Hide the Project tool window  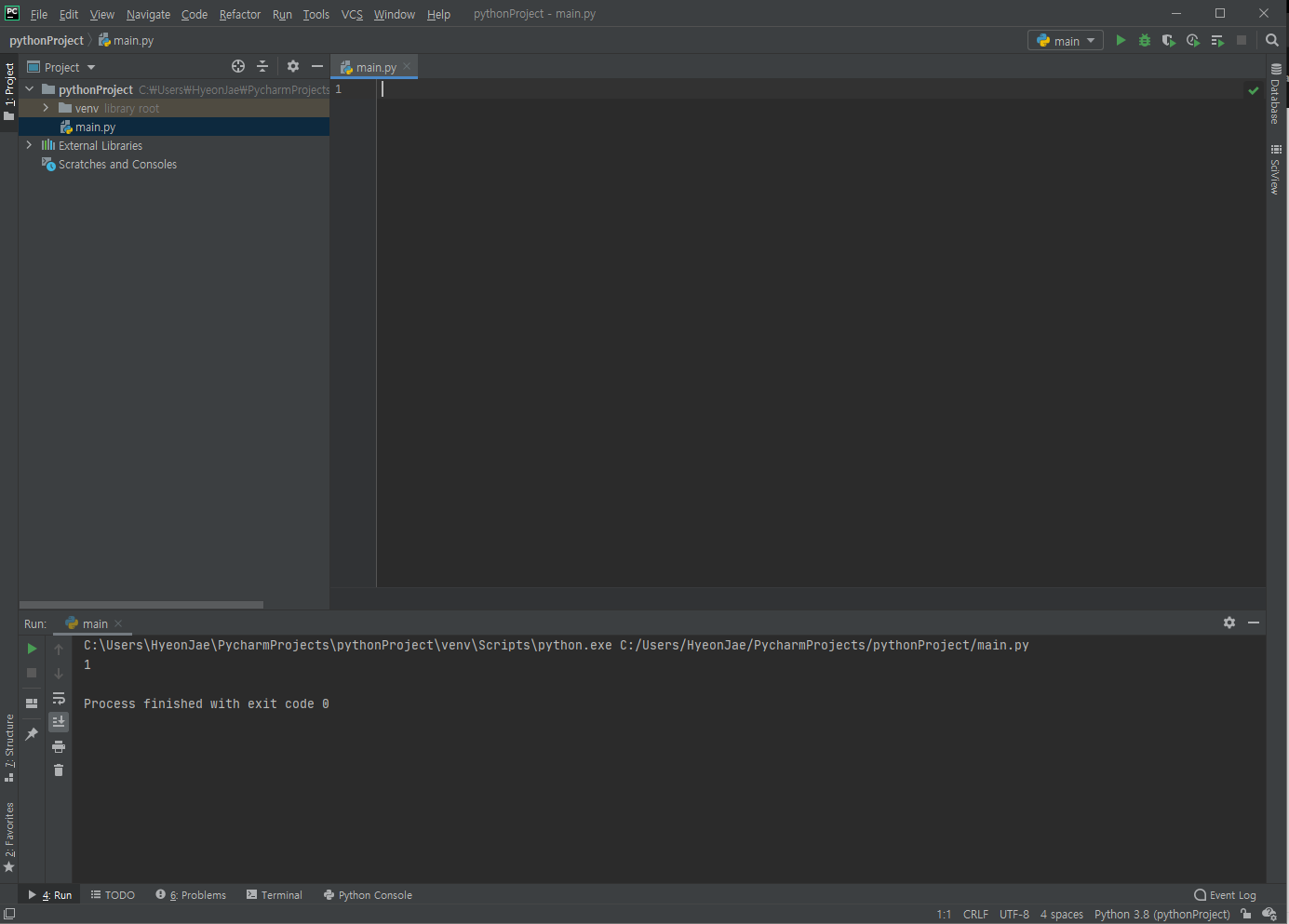pyautogui.click(x=317, y=66)
